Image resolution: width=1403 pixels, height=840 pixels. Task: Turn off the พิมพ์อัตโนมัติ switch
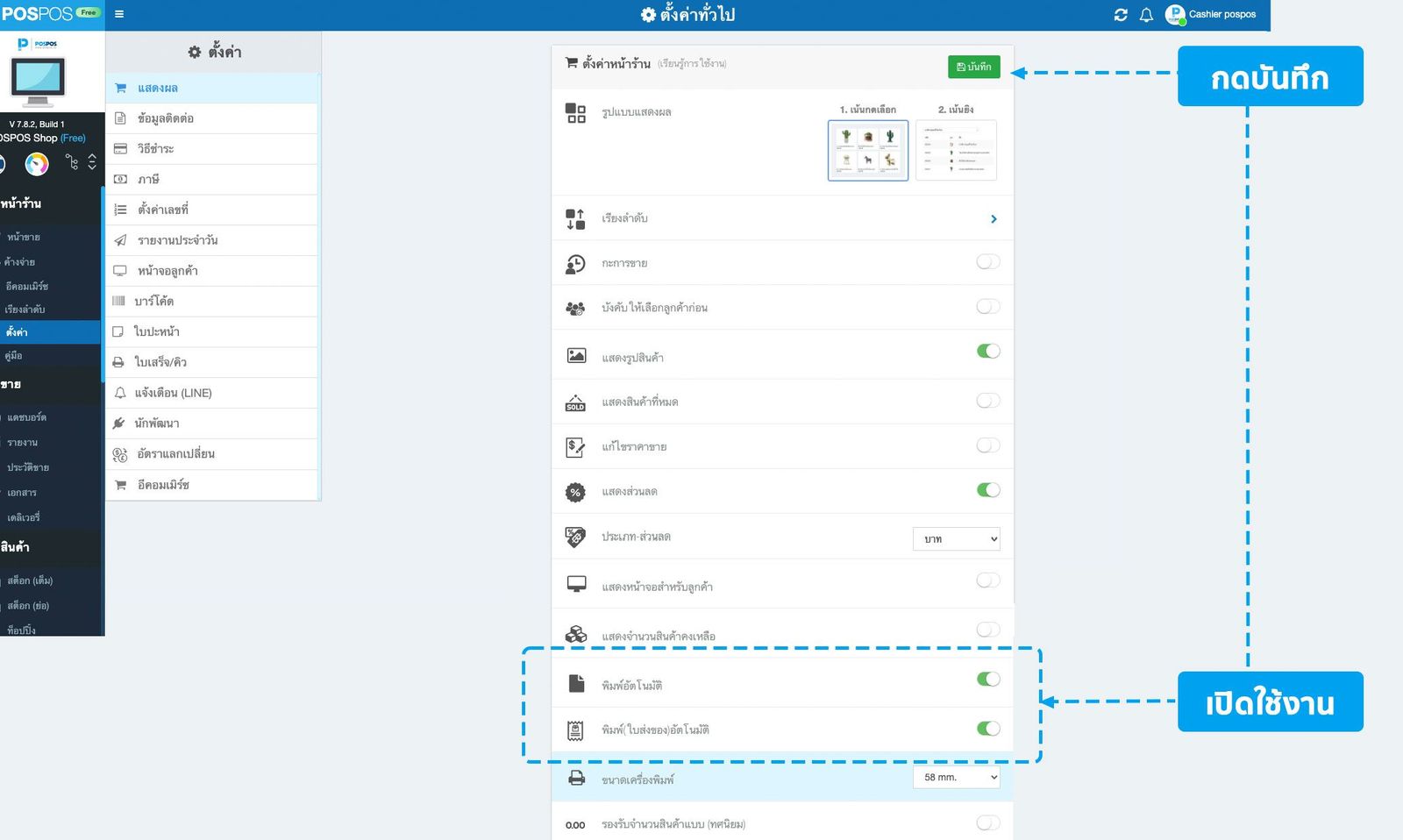(x=987, y=679)
